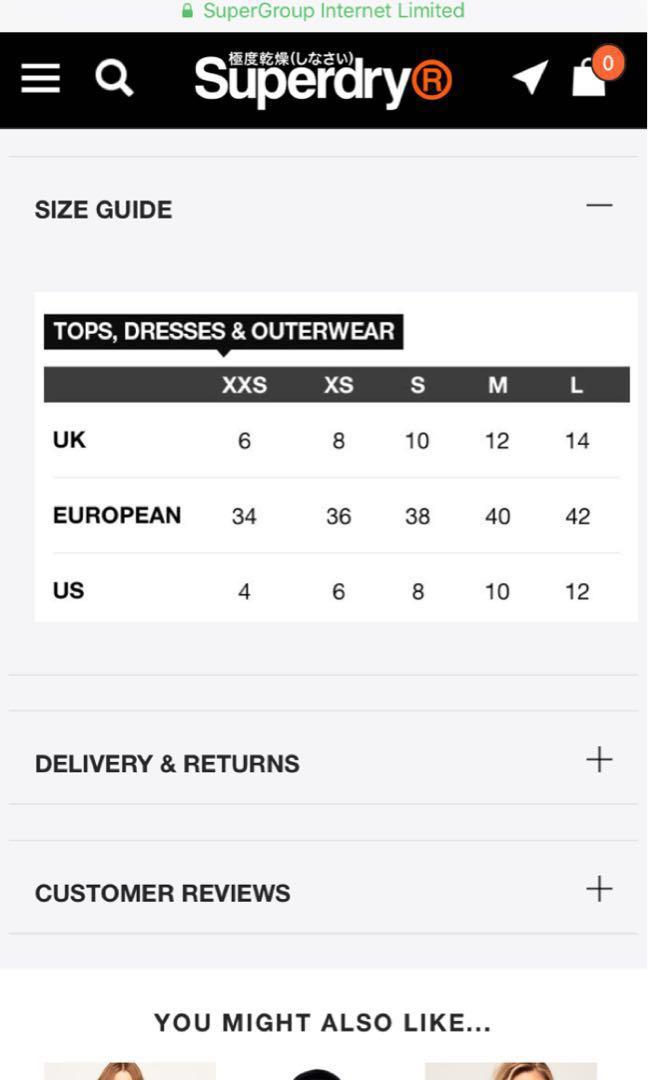Expand Customer Reviews plus icon
This screenshot has width=648, height=1080.
[599, 889]
